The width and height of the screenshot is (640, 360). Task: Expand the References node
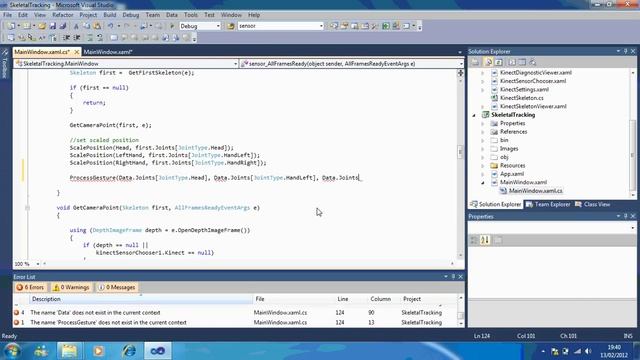click(483, 132)
